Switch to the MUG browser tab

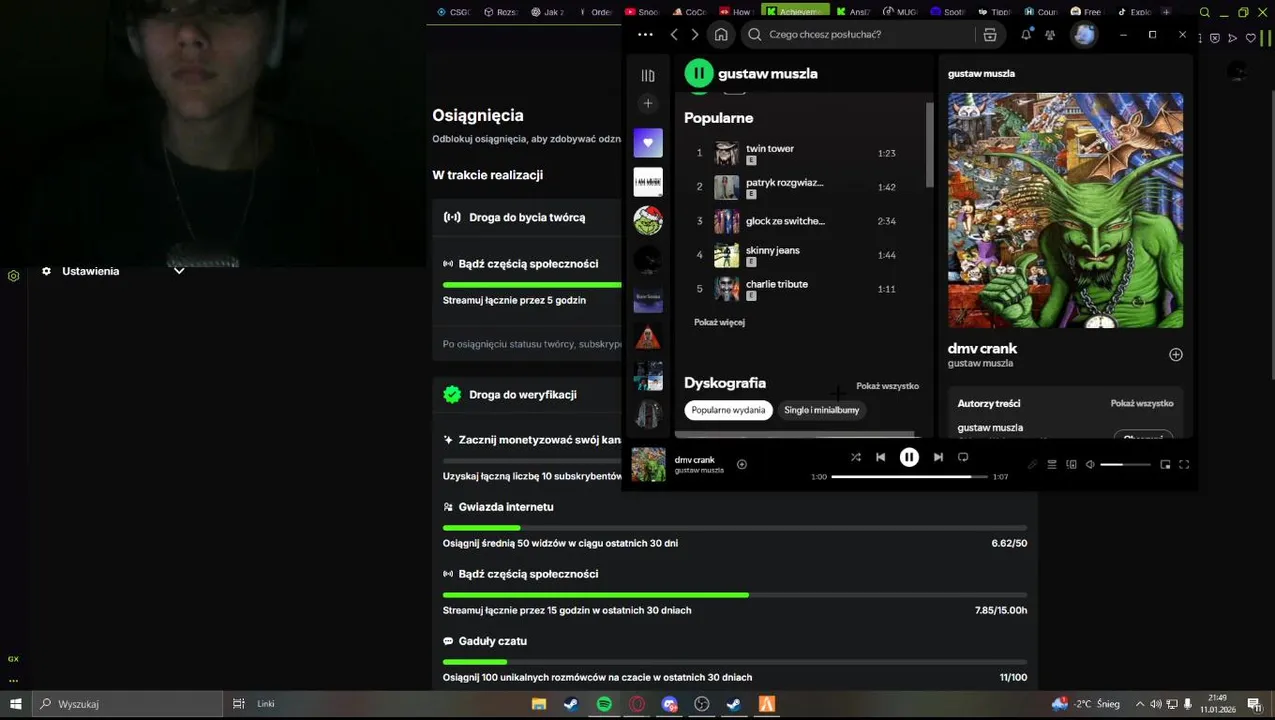click(x=901, y=12)
